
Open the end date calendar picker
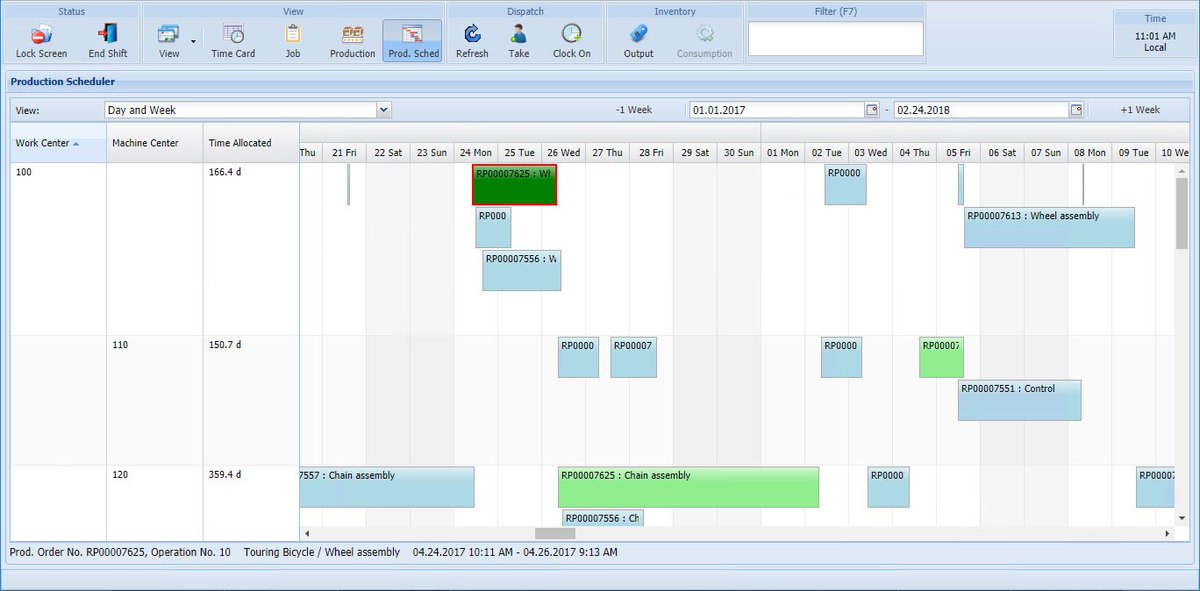pyautogui.click(x=1076, y=110)
